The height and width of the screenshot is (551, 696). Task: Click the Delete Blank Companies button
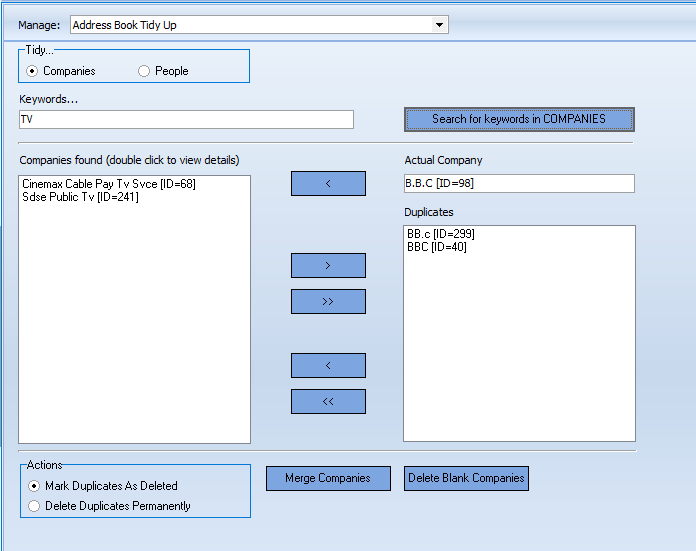[x=466, y=478]
